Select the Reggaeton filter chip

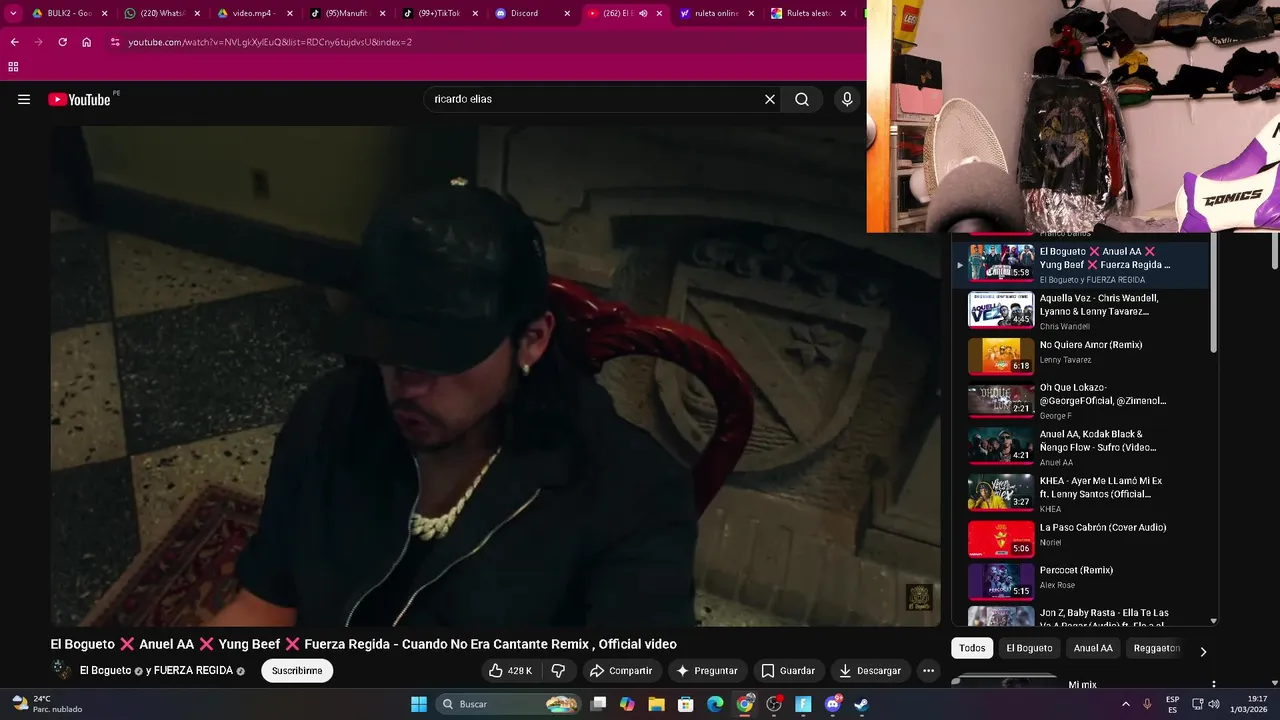(1157, 648)
